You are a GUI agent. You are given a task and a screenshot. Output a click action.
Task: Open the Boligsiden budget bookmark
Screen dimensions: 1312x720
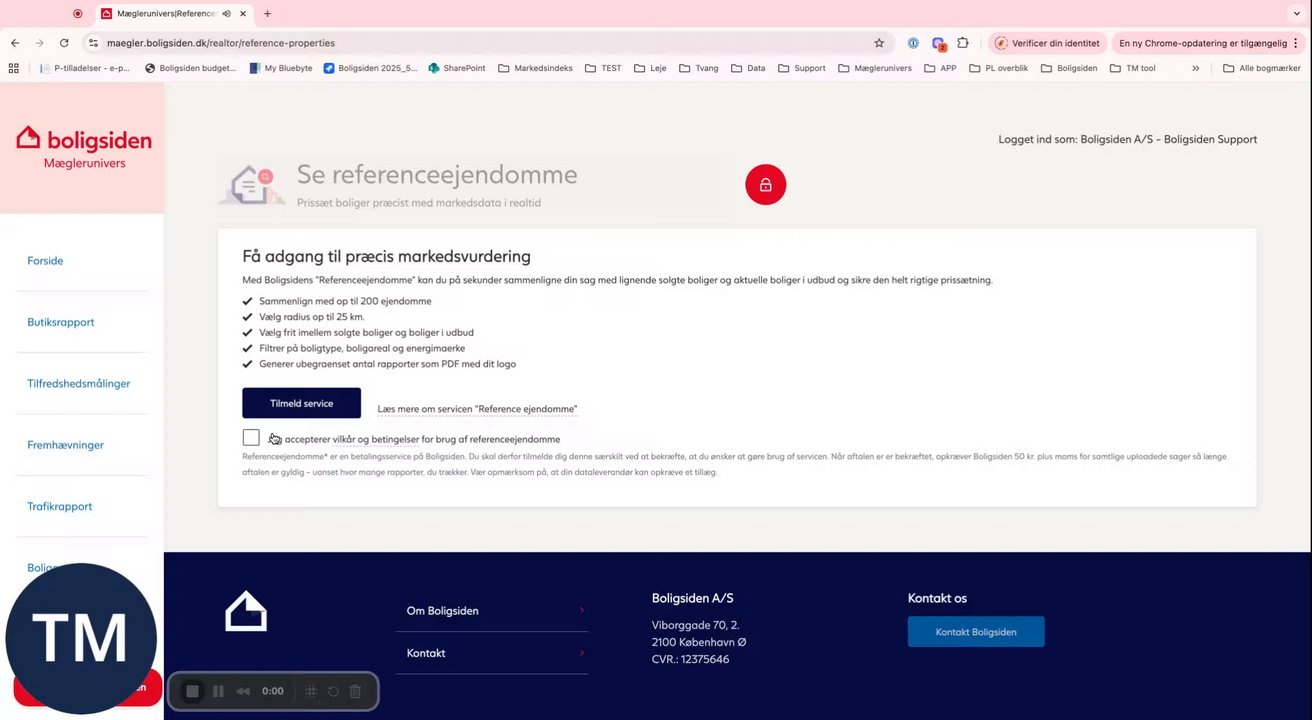[x=191, y=68]
